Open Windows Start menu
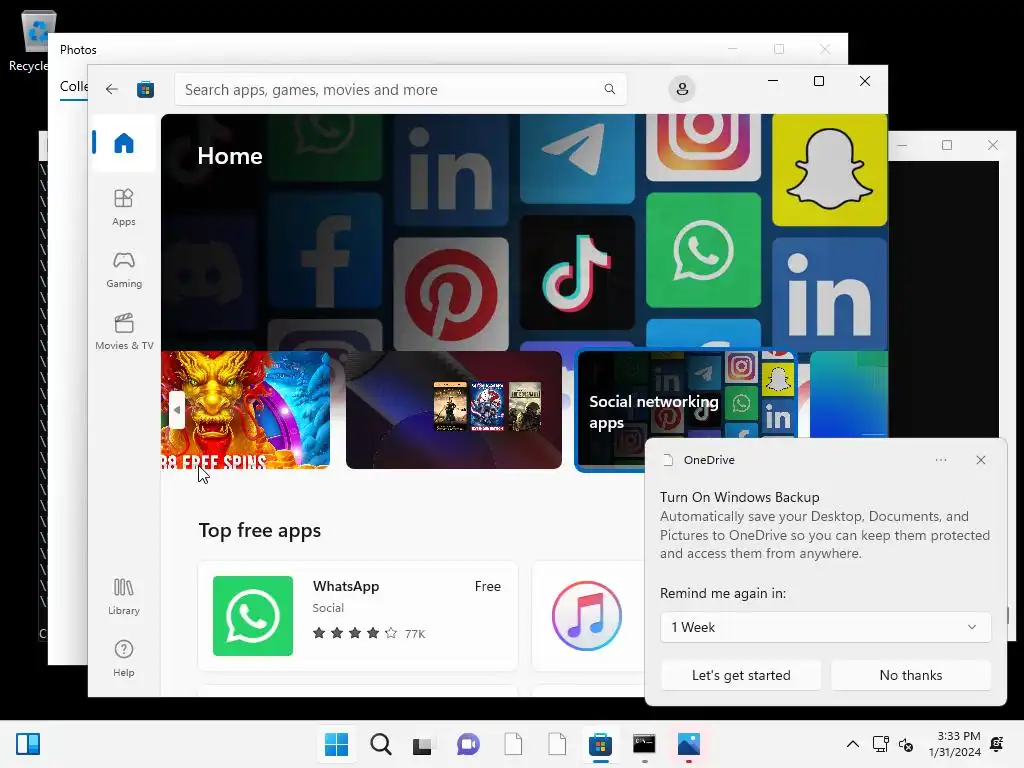1024x768 pixels. [x=336, y=744]
